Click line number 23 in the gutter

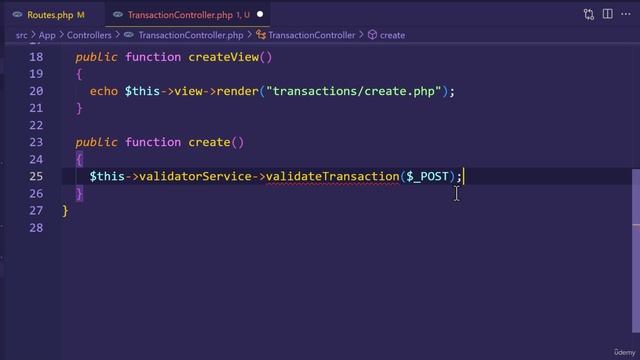[36, 142]
